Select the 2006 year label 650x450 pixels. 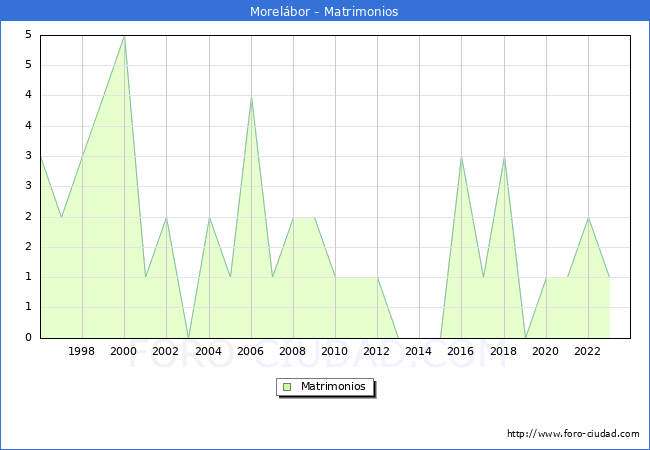coord(251,351)
